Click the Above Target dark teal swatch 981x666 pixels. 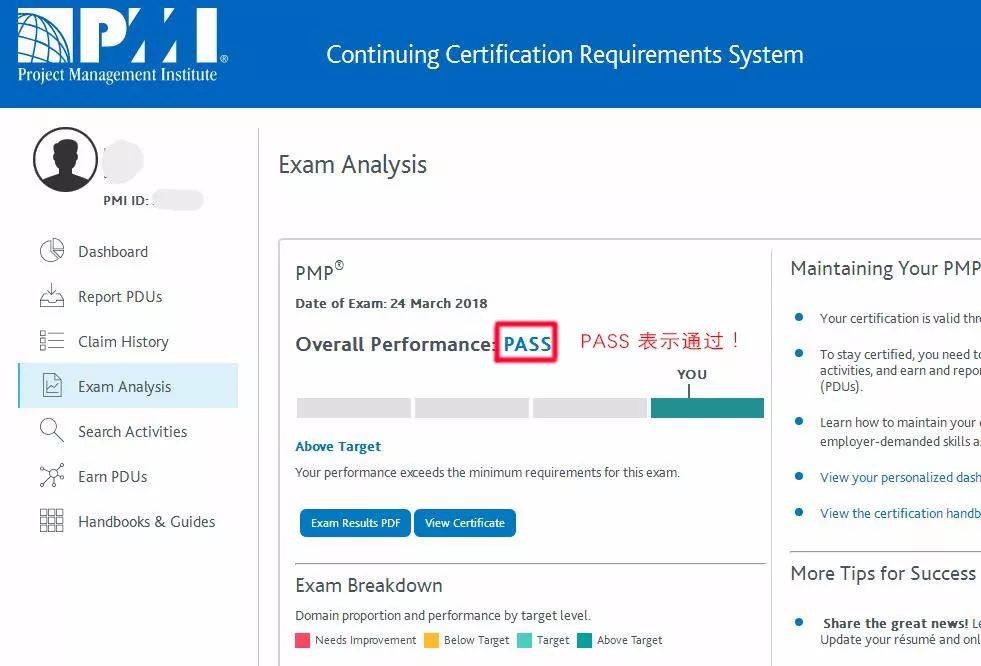(x=584, y=640)
